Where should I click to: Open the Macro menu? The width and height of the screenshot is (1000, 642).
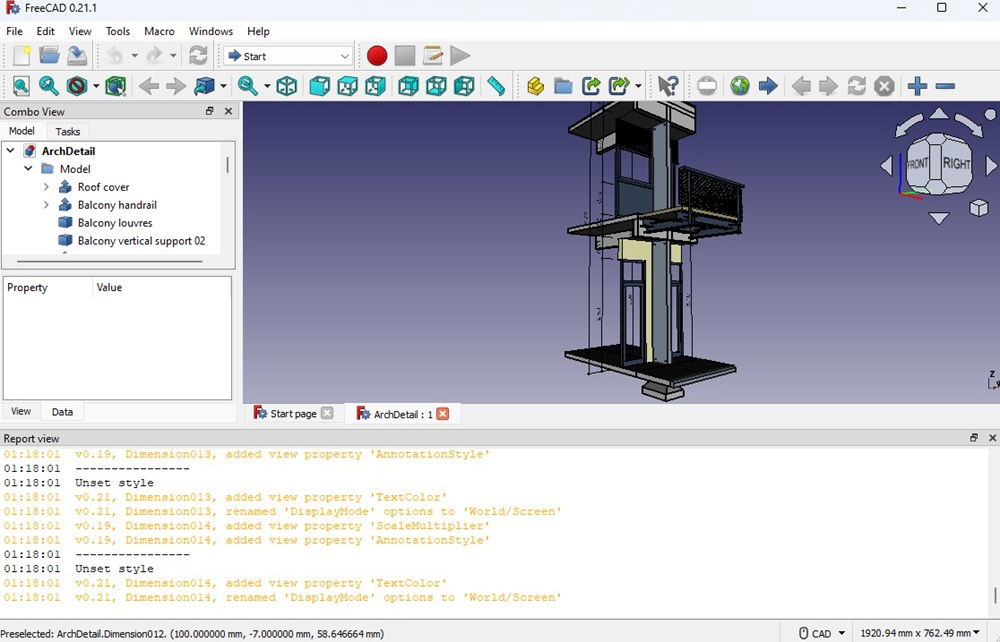(159, 31)
